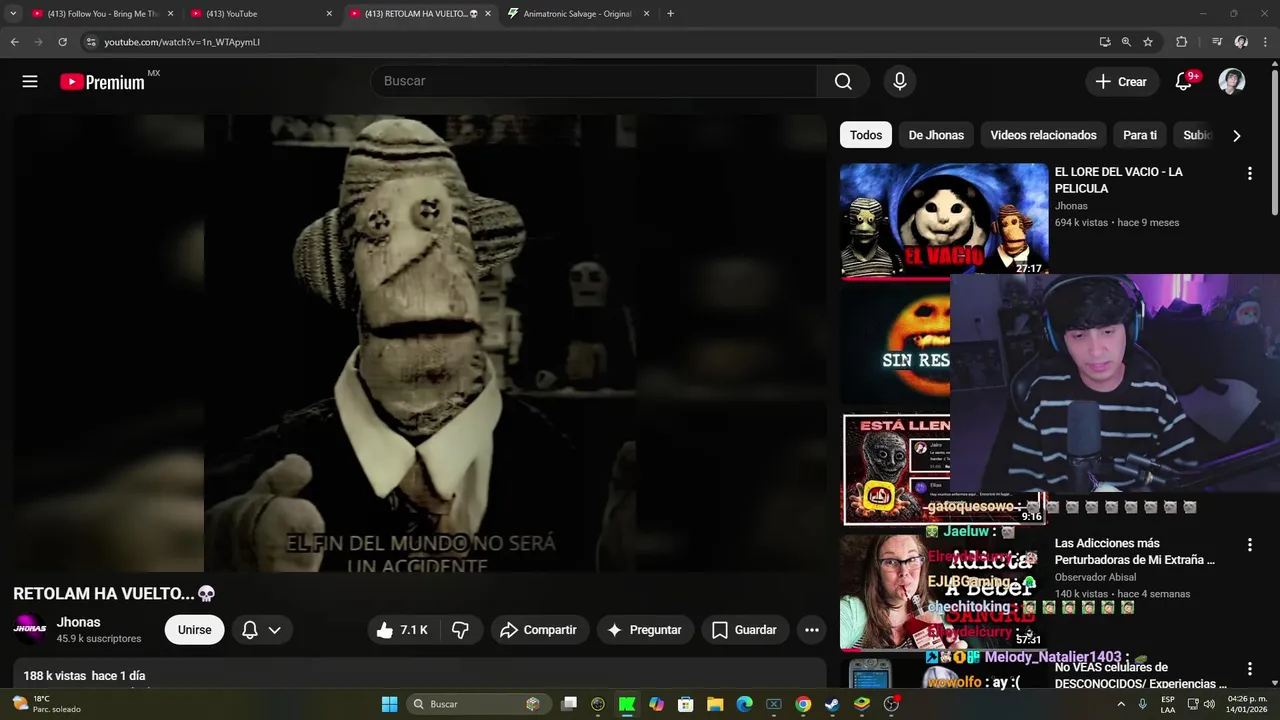Click the Crear button
The image size is (1280, 720).
[1122, 82]
